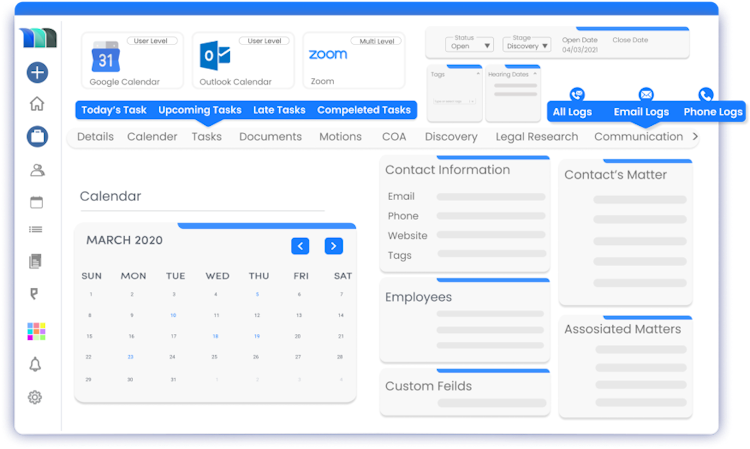Click the Close Date field
Image resolution: width=750 pixels, height=449 pixels.
click(x=630, y=40)
